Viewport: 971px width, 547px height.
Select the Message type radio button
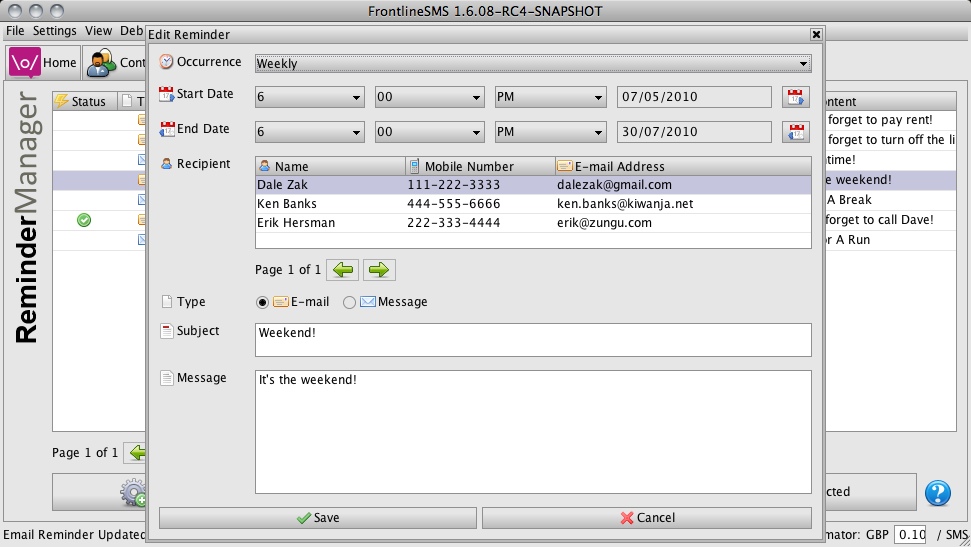pos(349,302)
